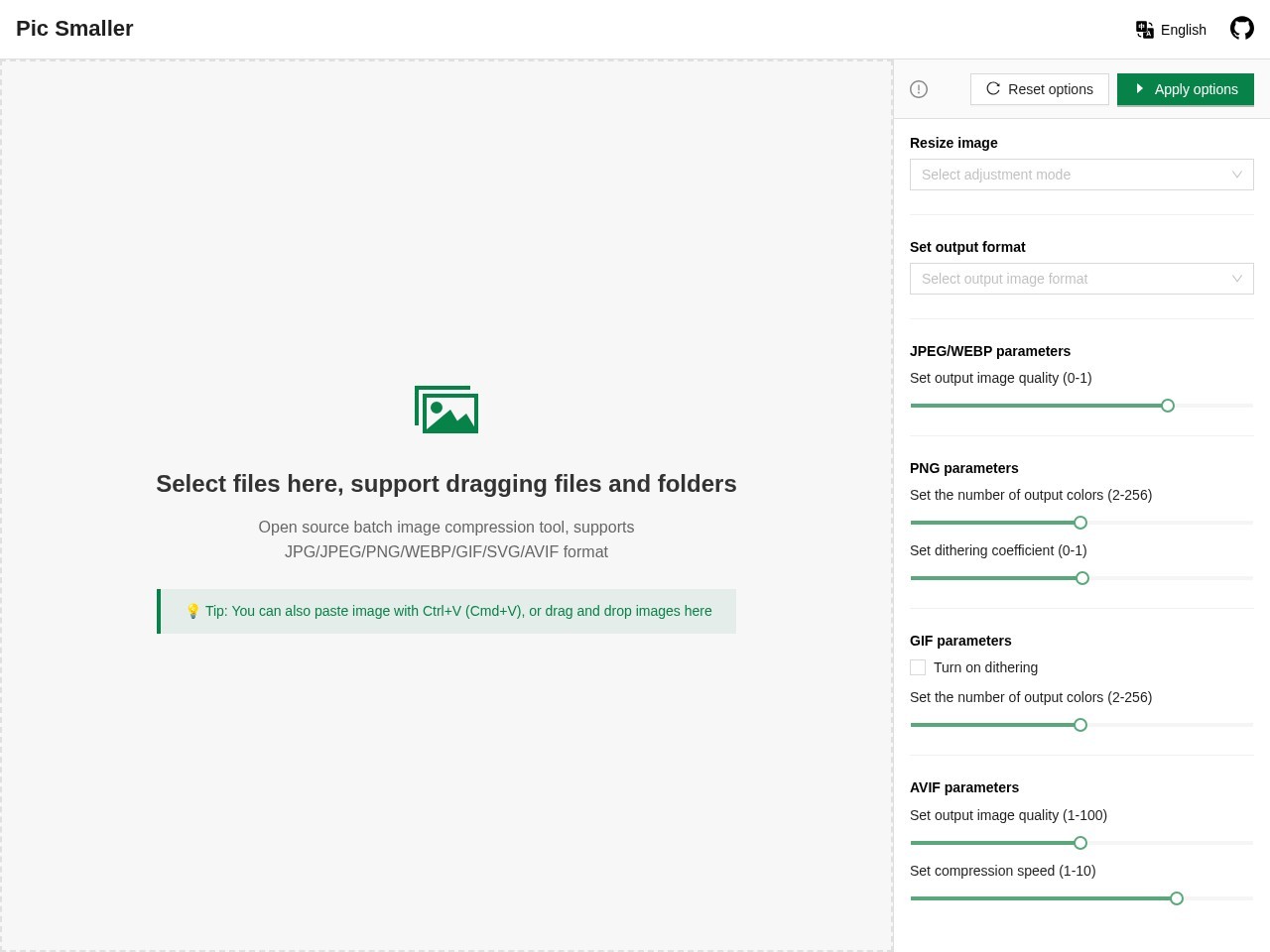Click the paste image tip banner

pyautogui.click(x=447, y=611)
